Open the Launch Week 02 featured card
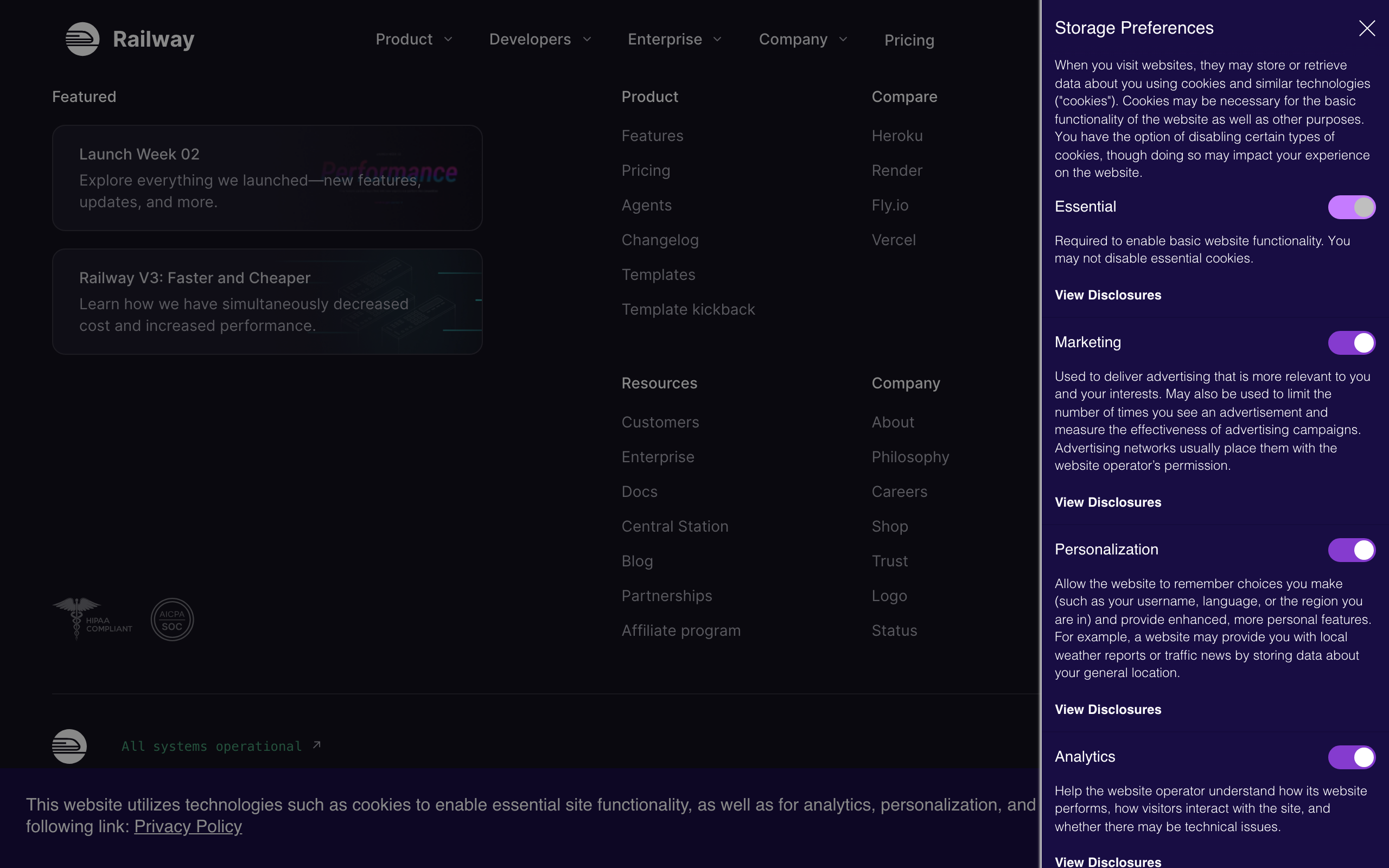The height and width of the screenshot is (868, 1389). (267, 178)
